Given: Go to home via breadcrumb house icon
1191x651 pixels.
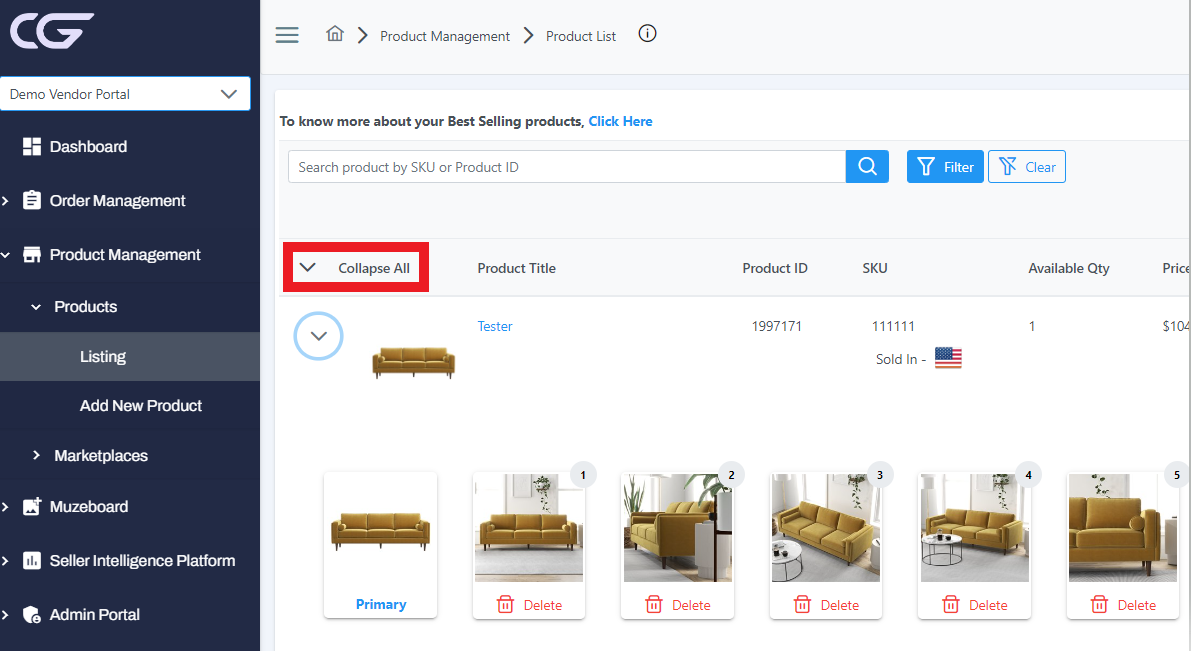Looking at the screenshot, I should tap(335, 34).
